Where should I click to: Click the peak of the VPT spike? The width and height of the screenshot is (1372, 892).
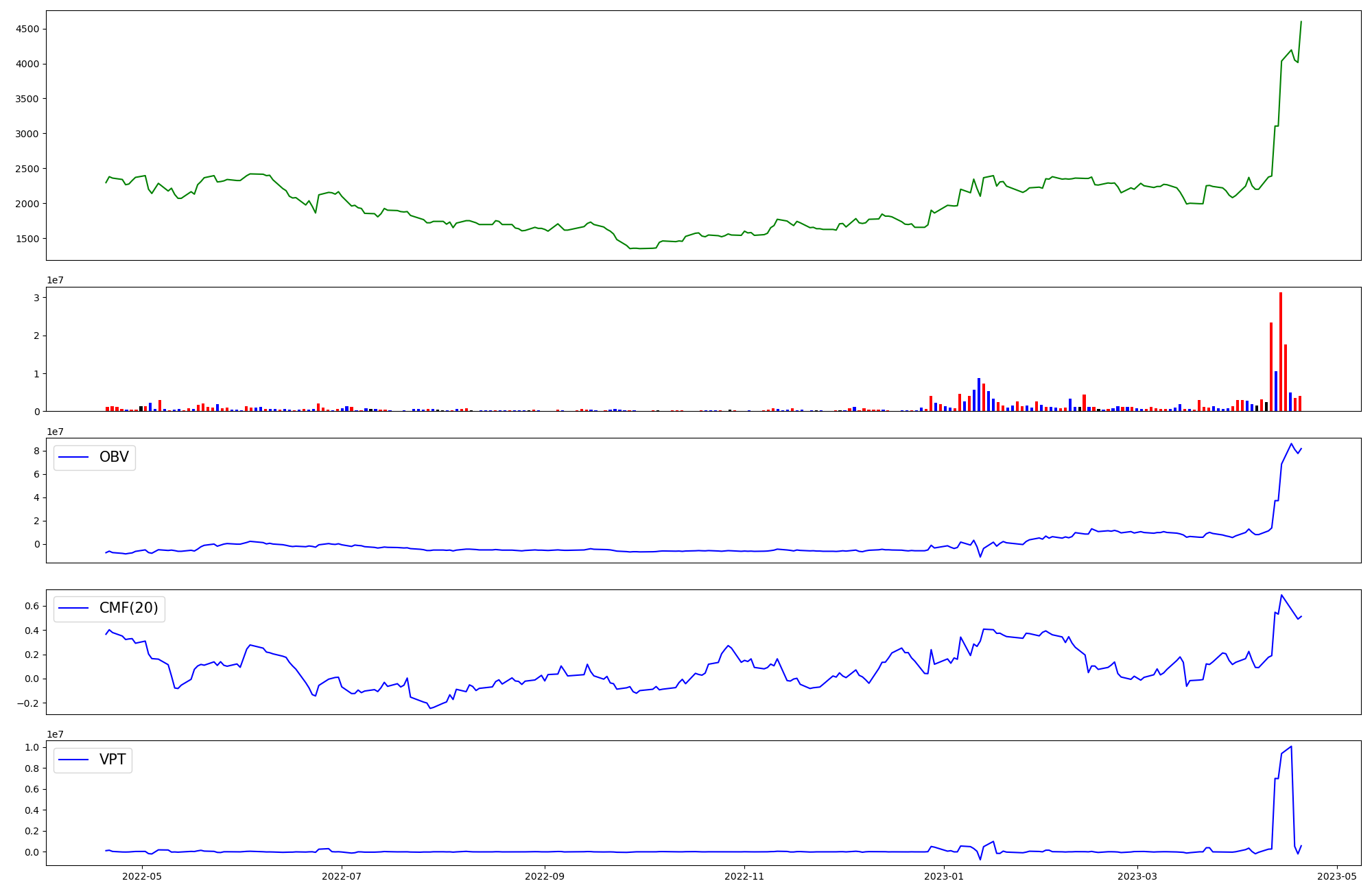(1291, 747)
